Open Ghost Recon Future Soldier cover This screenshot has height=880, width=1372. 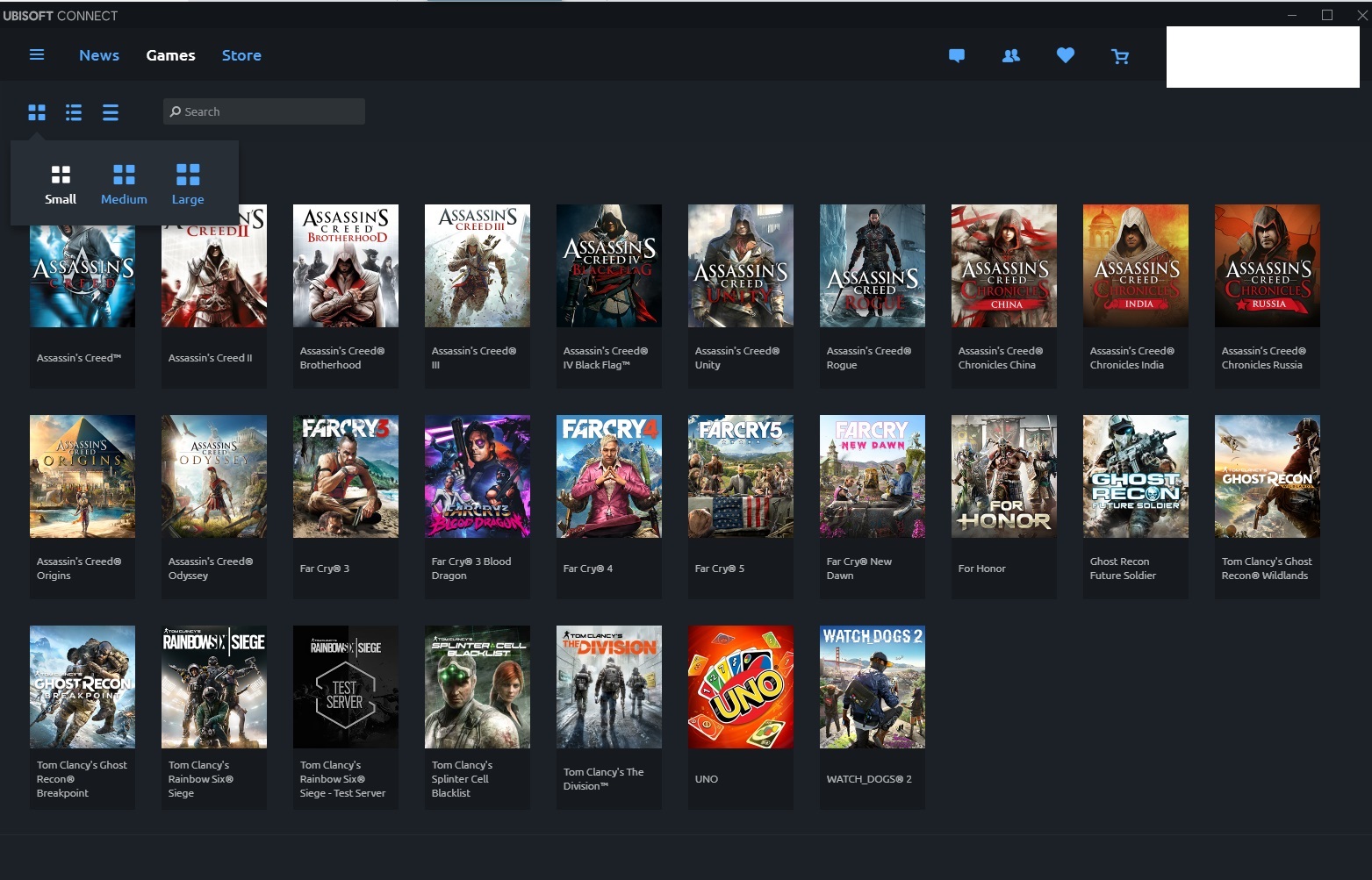[x=1136, y=476]
